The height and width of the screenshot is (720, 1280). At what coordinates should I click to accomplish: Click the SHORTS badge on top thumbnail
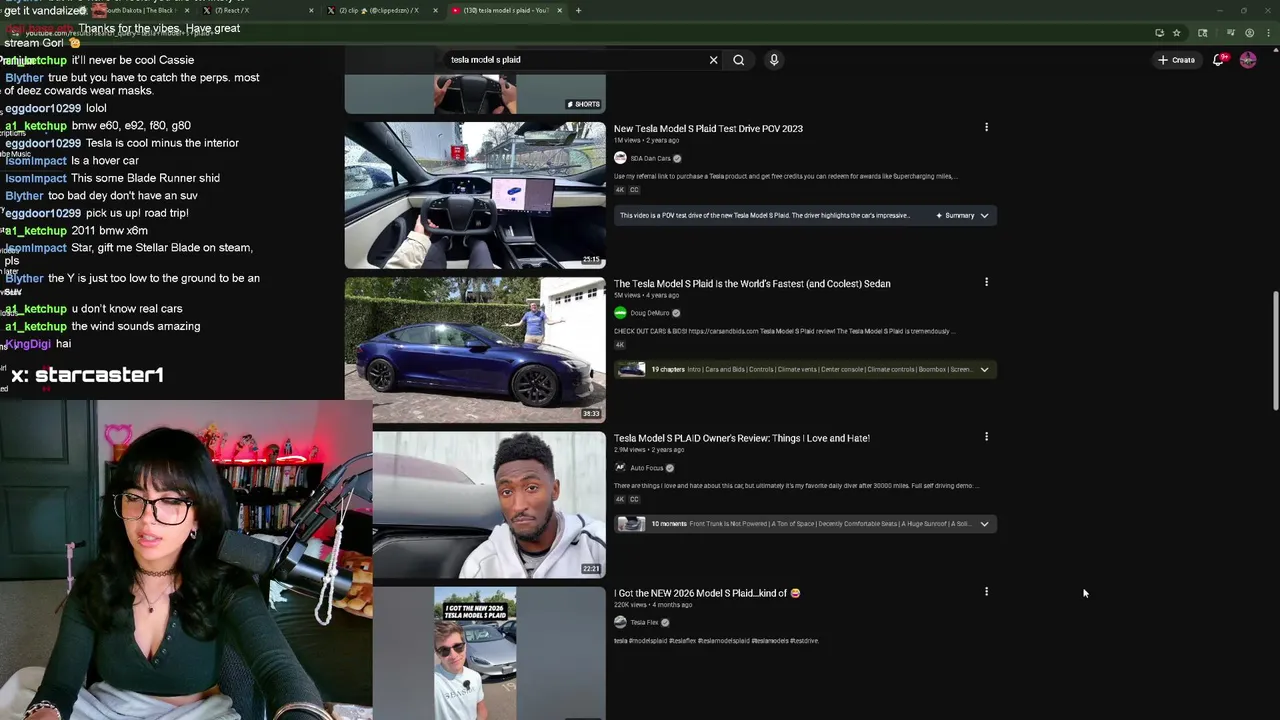584,104
